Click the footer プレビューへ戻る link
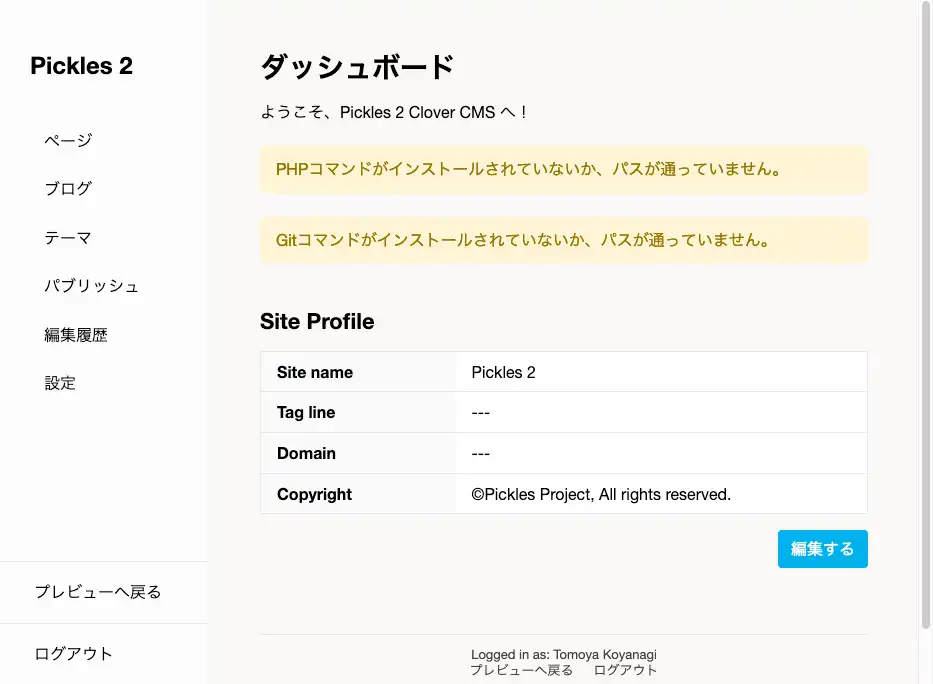 coord(521,670)
